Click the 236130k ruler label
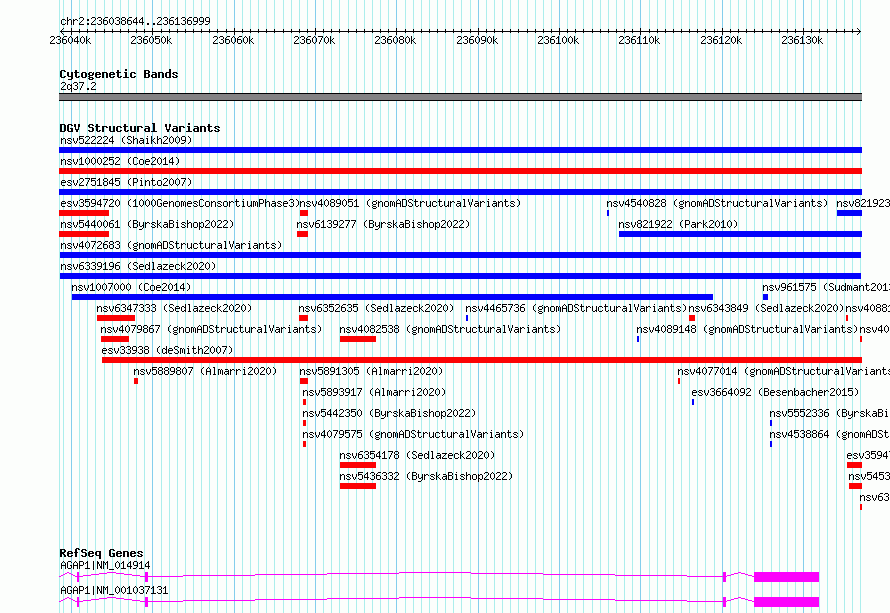The width and height of the screenshot is (890, 613). 802,40
